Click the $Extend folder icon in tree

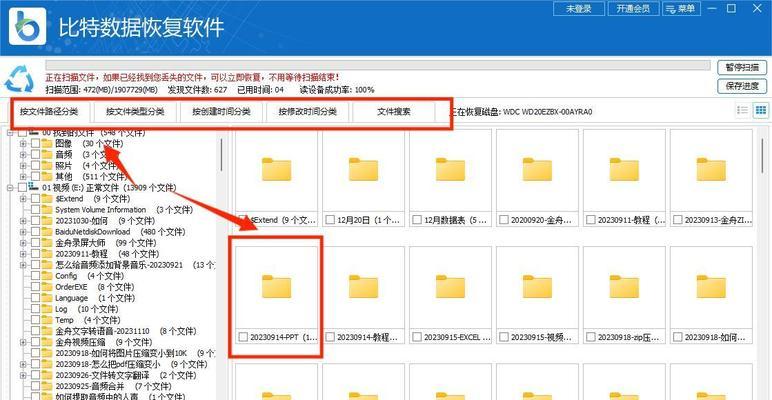47,199
